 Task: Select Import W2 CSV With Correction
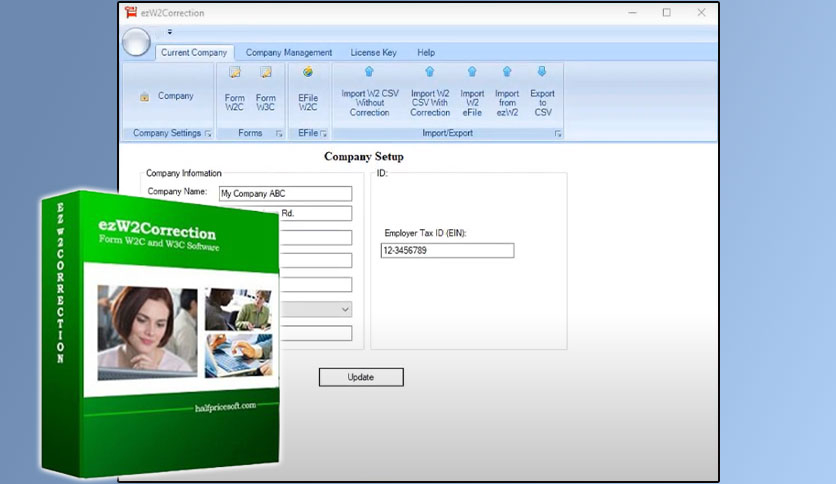tap(430, 92)
